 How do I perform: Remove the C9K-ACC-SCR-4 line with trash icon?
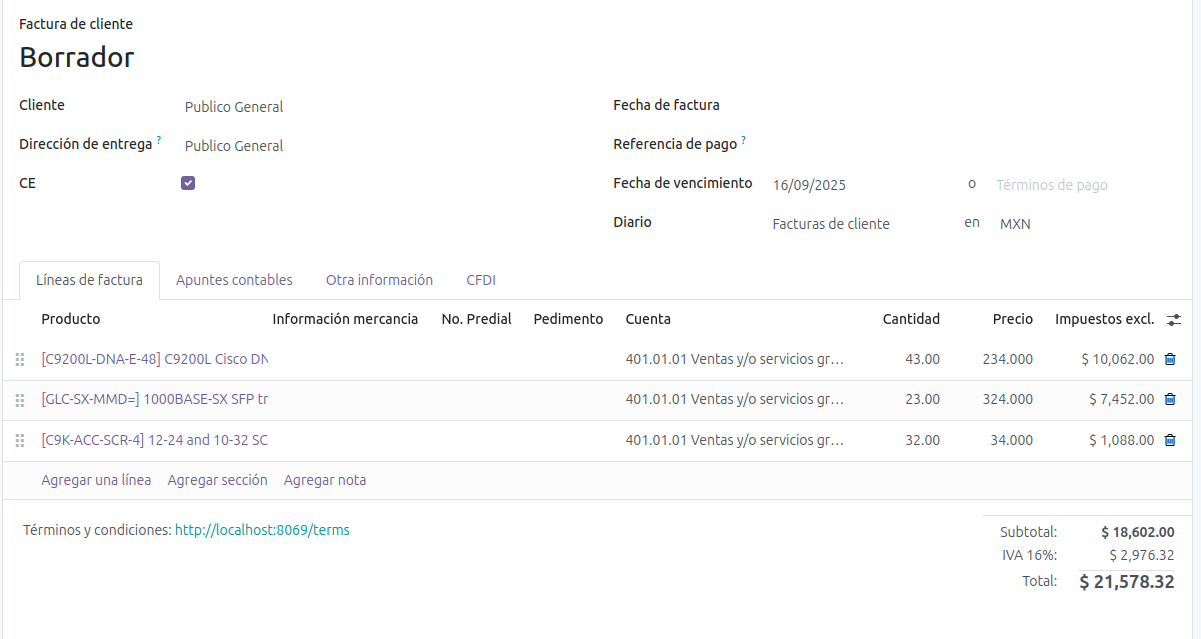coord(1170,440)
